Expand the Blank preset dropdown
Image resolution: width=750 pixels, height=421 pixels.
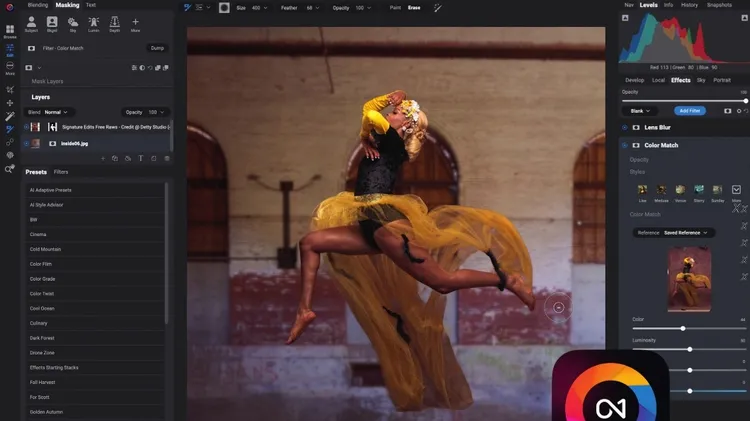(x=640, y=110)
